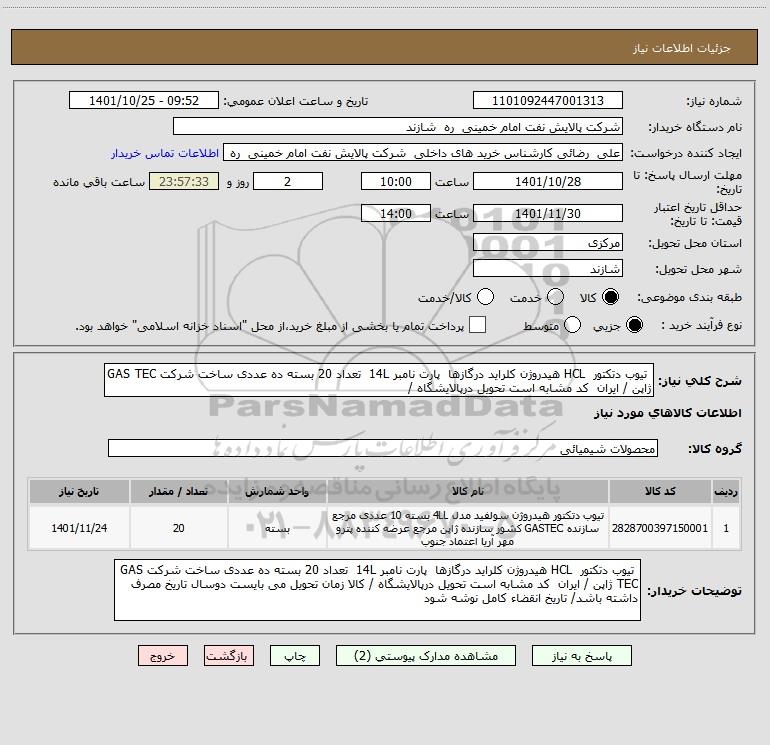770x745 pixels.
Task: Click the remaining time field 23:57:33
Action: click(x=184, y=181)
